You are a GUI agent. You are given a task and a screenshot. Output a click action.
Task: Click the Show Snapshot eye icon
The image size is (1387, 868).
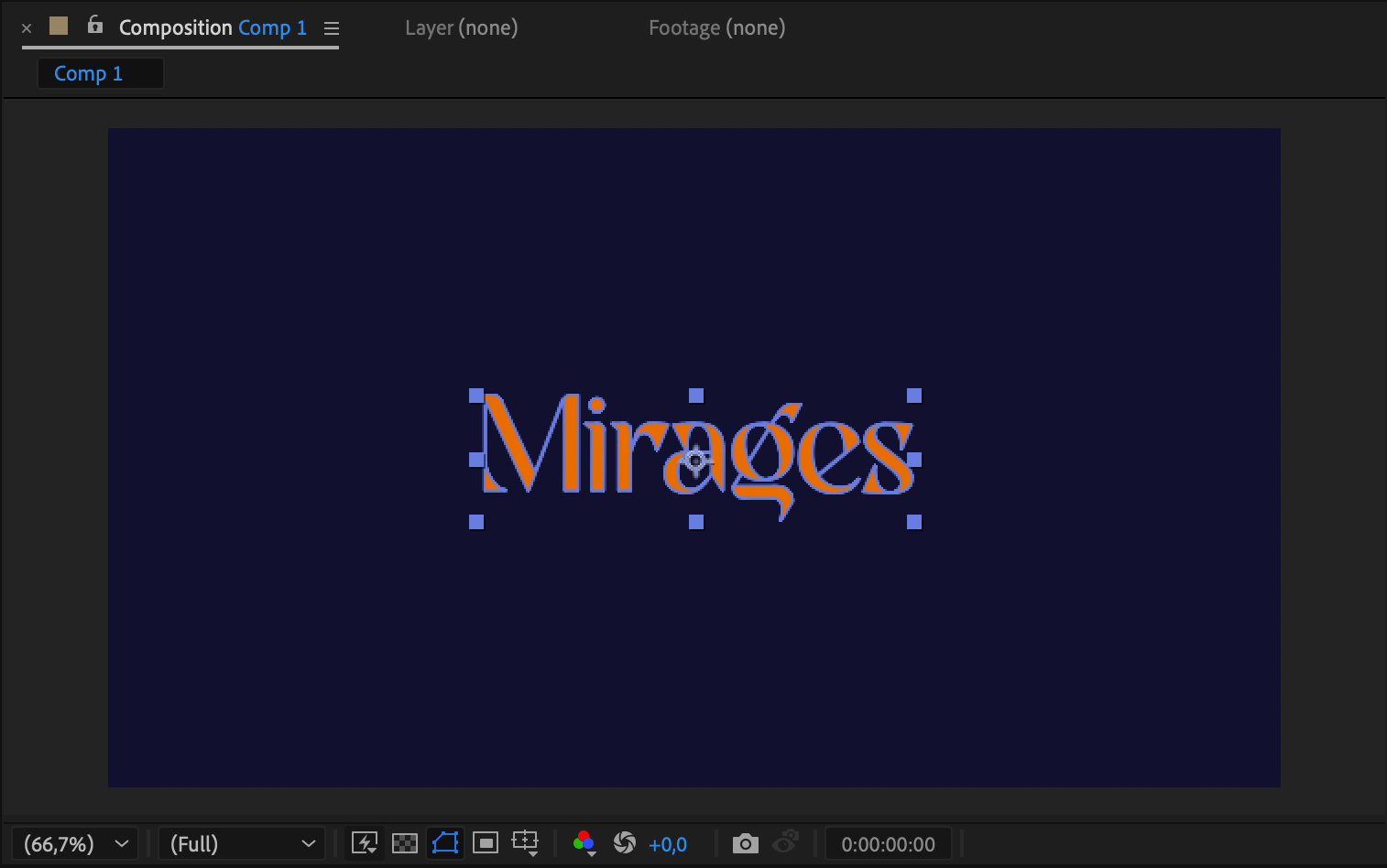coord(785,841)
